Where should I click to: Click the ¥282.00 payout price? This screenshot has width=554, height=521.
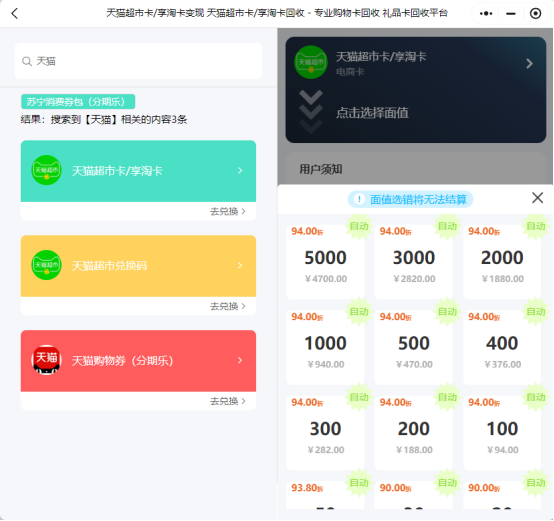(326, 450)
